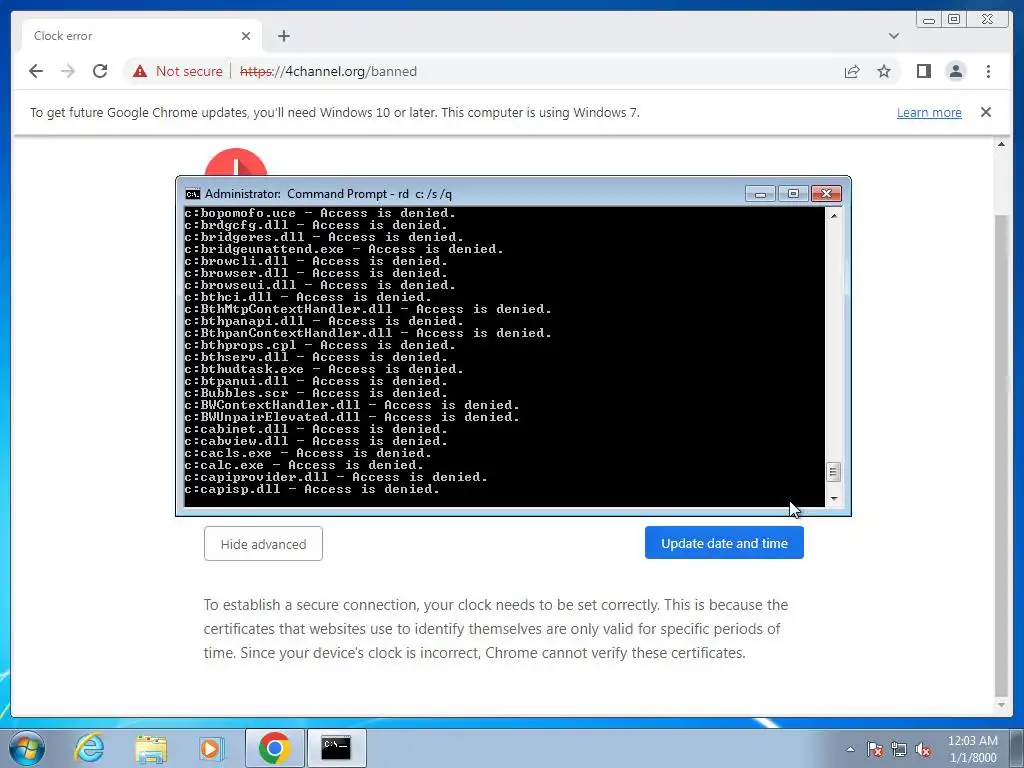Screen dimensions: 1024x768
Task: Open the Windows Start menu
Action: coord(27,748)
